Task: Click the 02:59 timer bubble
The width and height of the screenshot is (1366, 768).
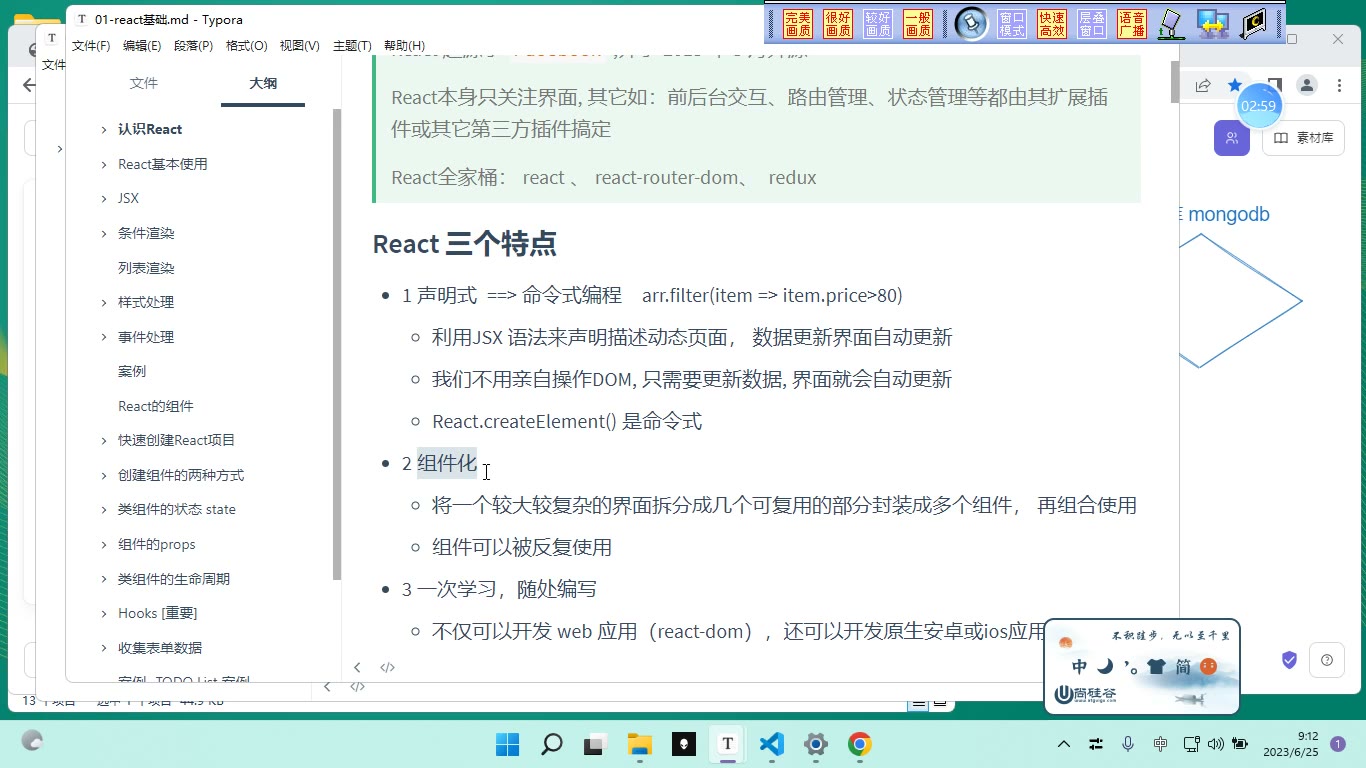Action: 1258,105
